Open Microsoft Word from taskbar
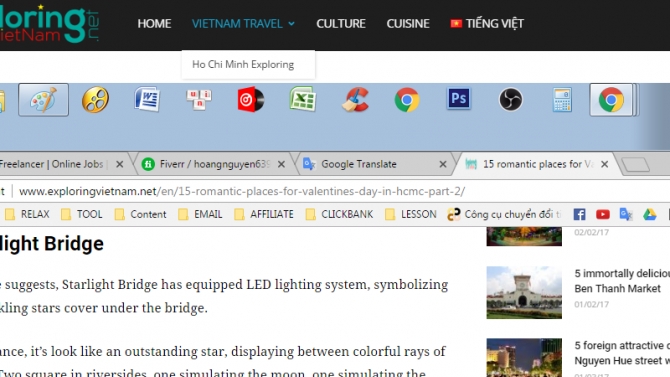Image resolution: width=670 pixels, height=377 pixels. 147,100
